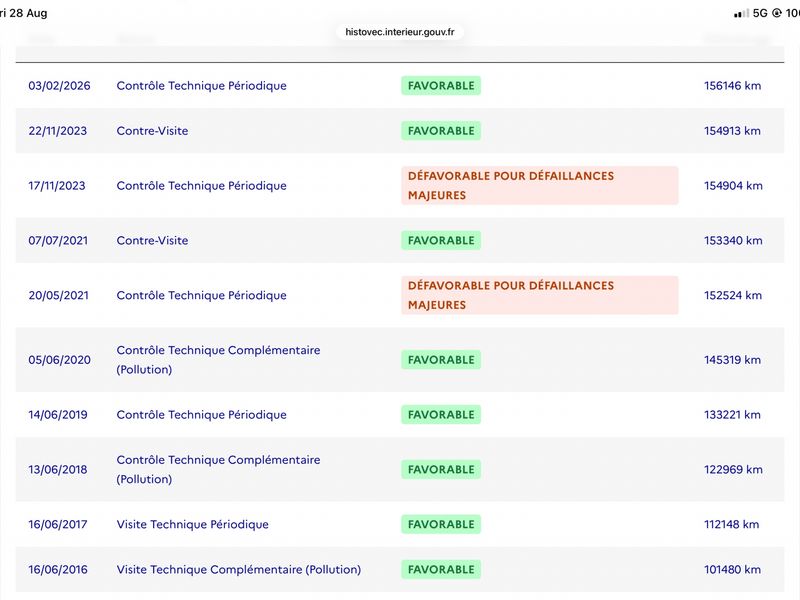
Task: Click Défavorable badge for 20/05/2021
Action: tap(540, 295)
